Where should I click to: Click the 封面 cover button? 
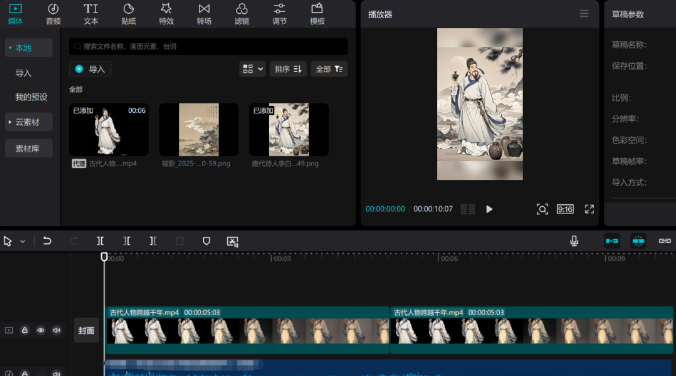click(x=86, y=330)
